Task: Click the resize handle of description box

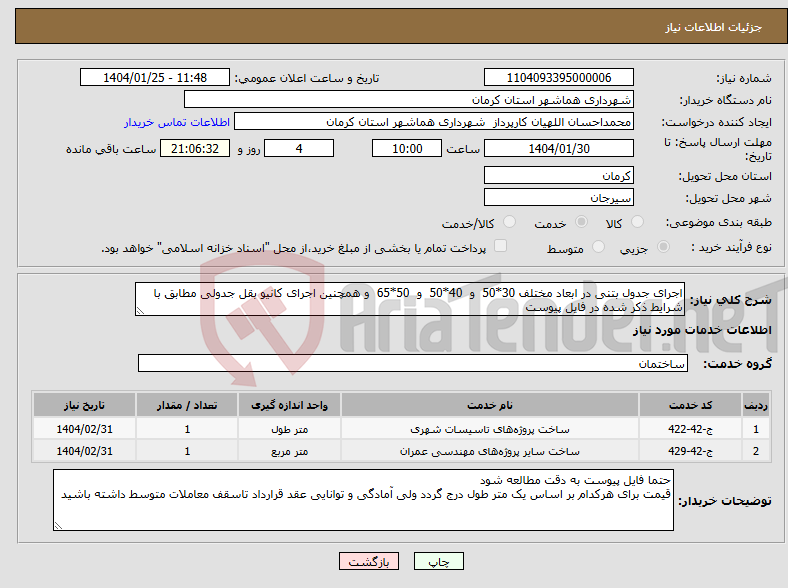Action: coord(140,311)
